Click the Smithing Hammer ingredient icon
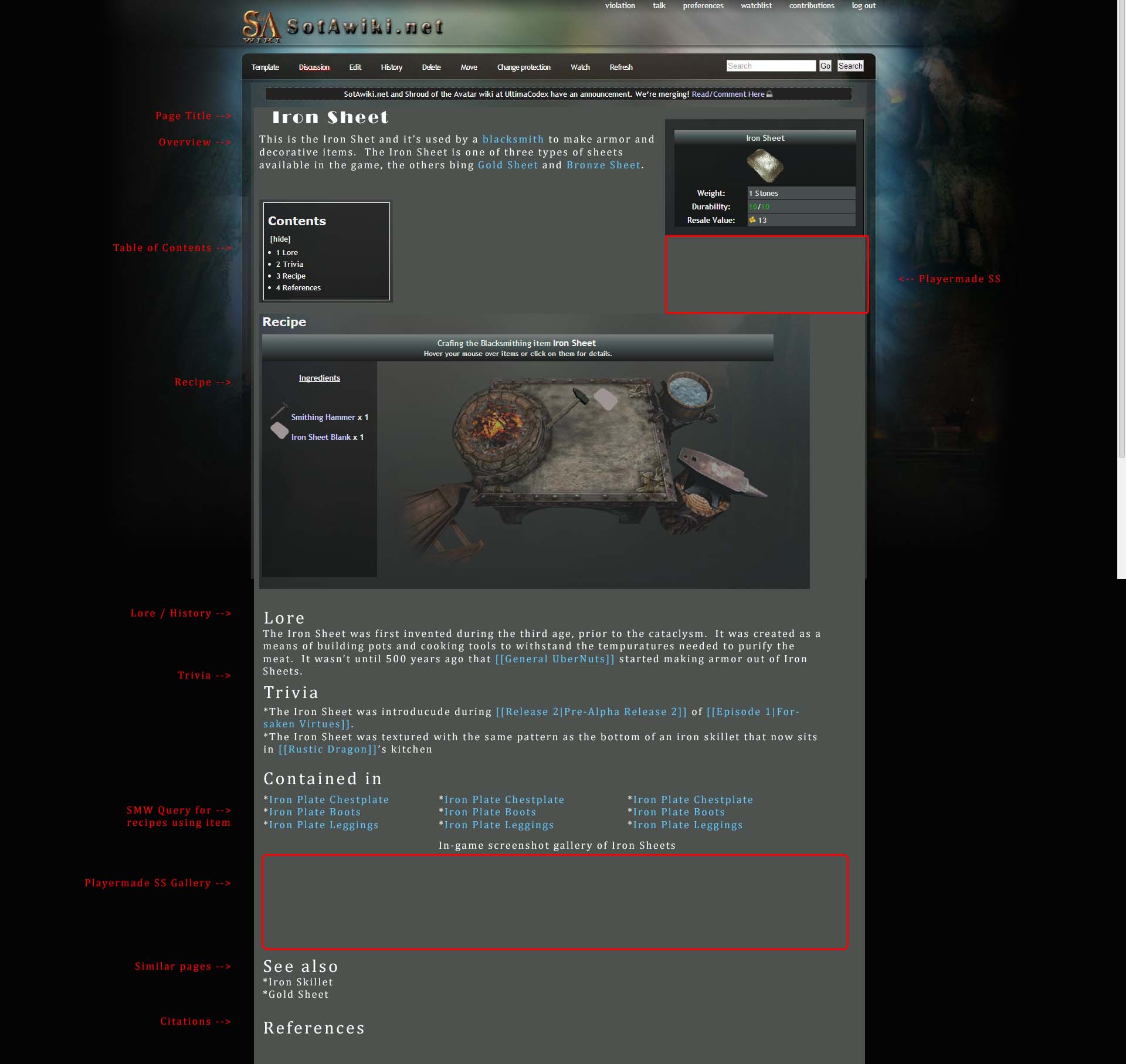The image size is (1126, 1064). click(279, 410)
